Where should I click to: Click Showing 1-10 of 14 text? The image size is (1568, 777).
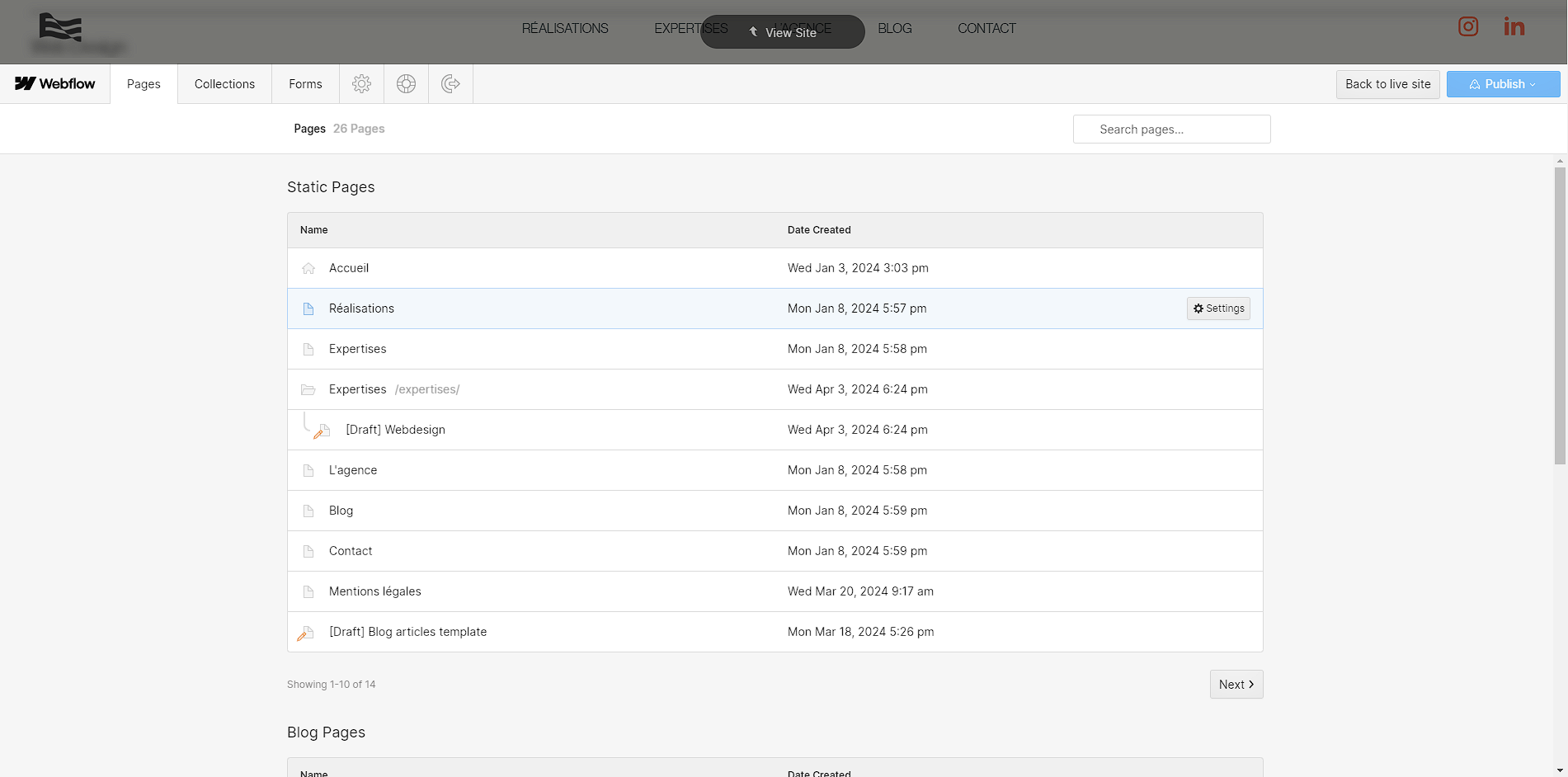[x=331, y=685]
